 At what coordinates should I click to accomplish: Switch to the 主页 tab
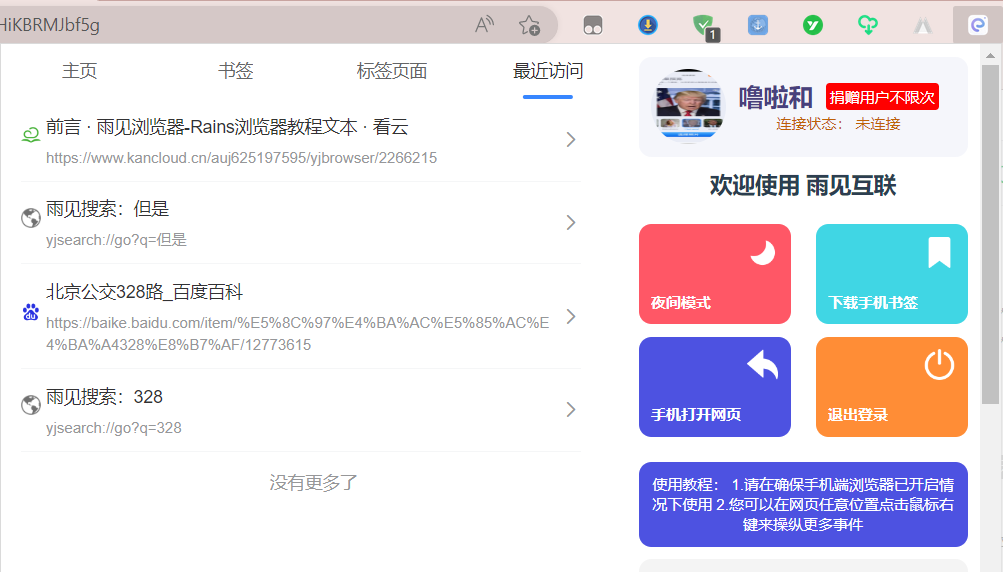(x=80, y=71)
